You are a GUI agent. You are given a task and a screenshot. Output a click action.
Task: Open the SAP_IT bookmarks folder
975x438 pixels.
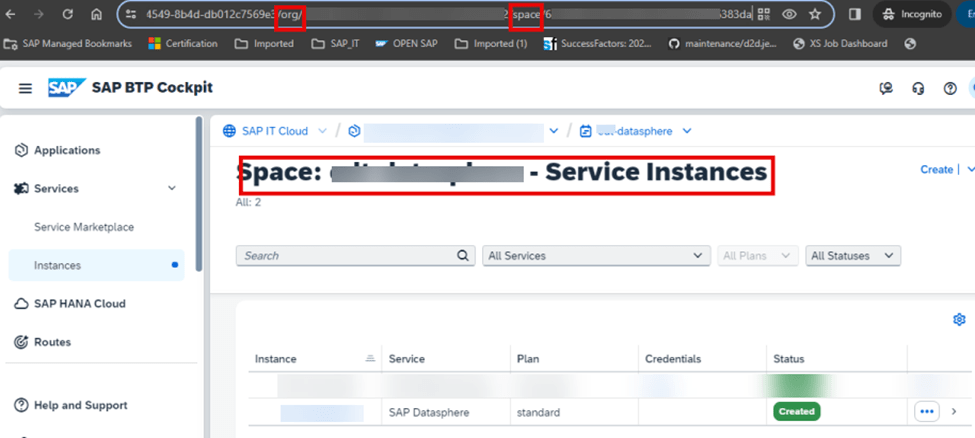335,44
